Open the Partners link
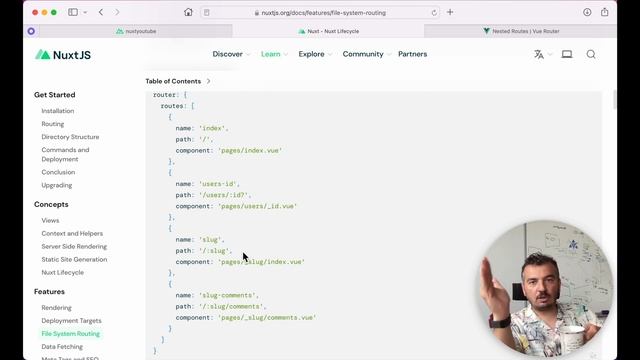The height and width of the screenshot is (360, 640). pos(412,54)
